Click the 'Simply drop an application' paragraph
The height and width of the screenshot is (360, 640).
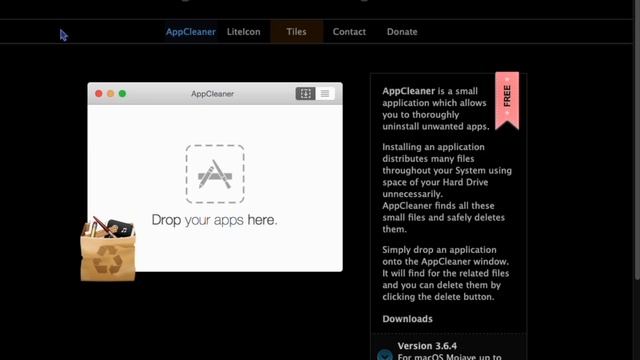[x=446, y=273]
